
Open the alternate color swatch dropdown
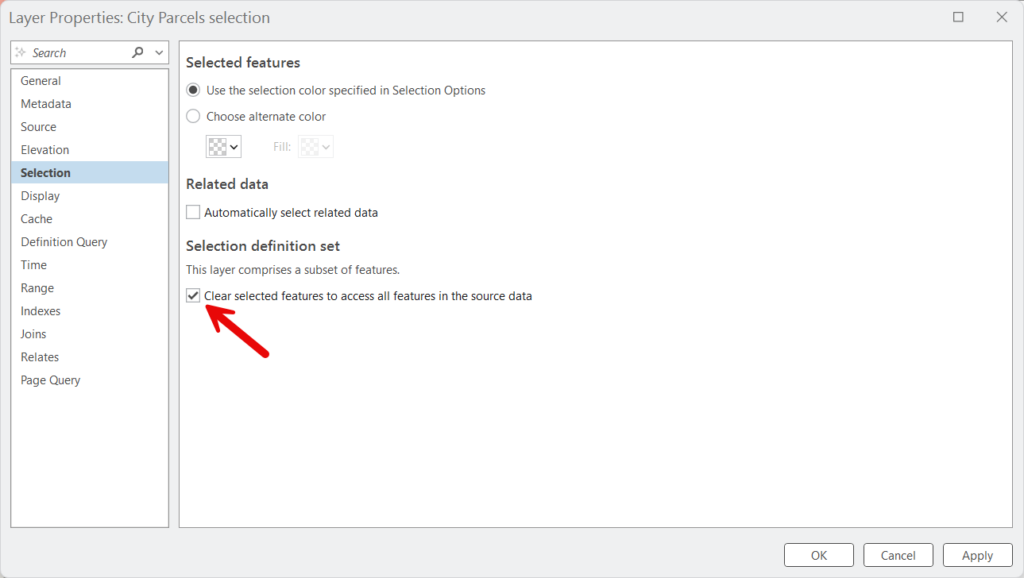pyautogui.click(x=223, y=146)
